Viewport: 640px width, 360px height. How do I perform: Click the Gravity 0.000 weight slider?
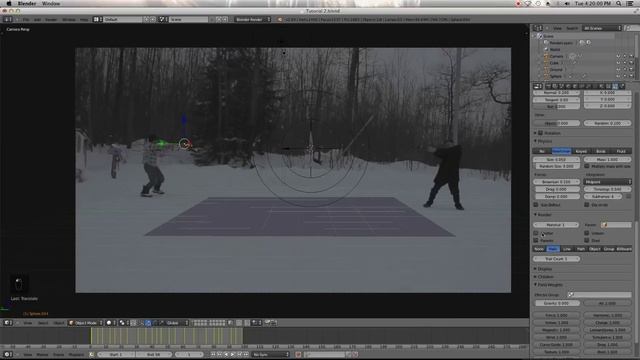[557, 303]
